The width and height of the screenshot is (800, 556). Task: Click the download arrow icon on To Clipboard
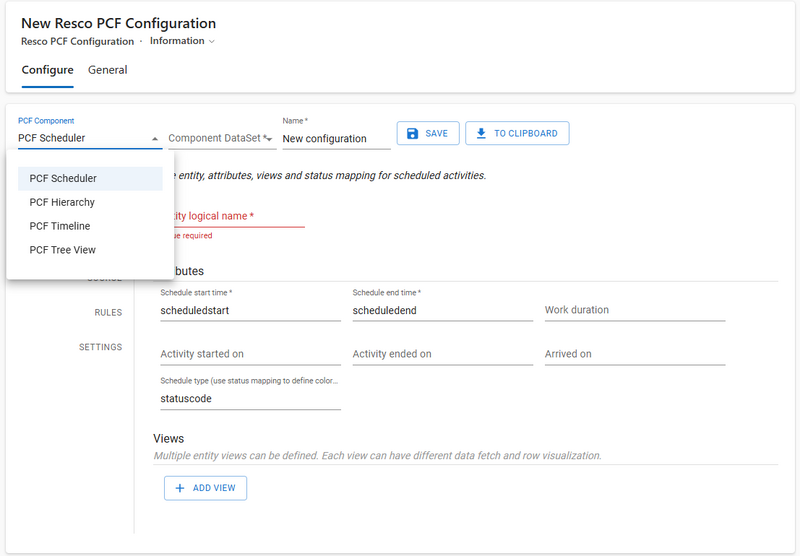[x=481, y=134]
